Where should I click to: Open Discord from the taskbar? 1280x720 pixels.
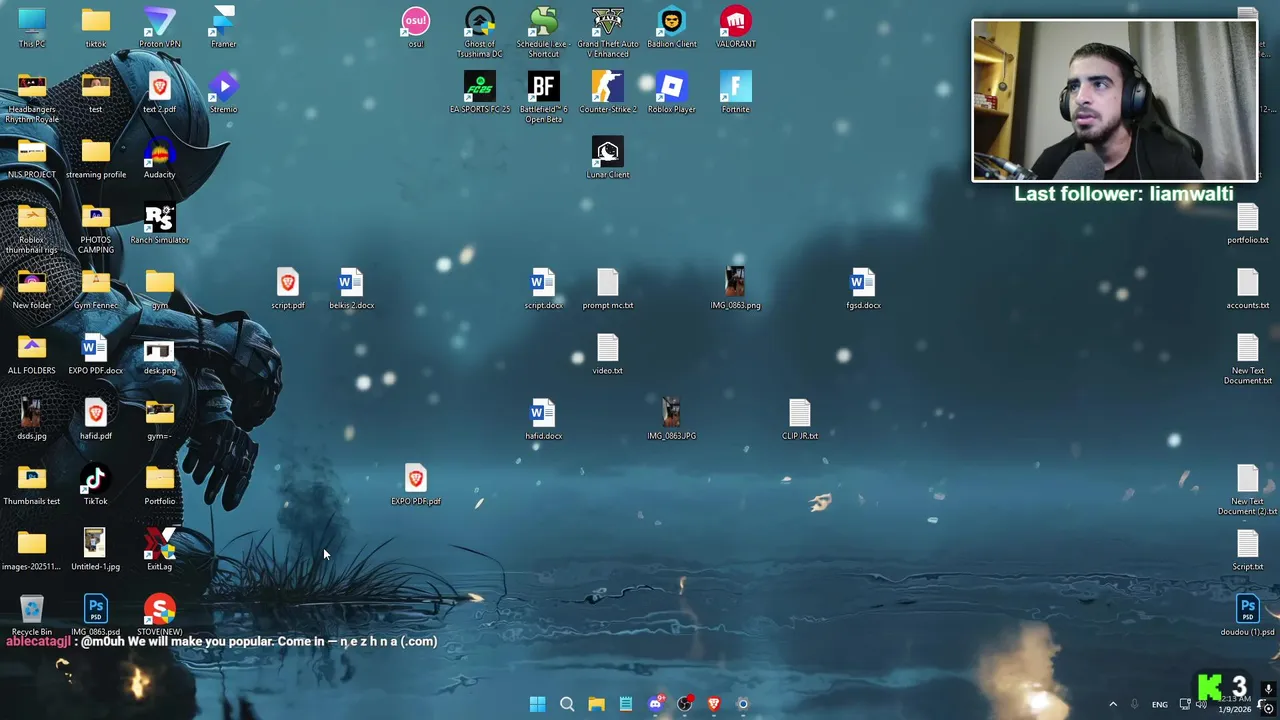point(655,704)
